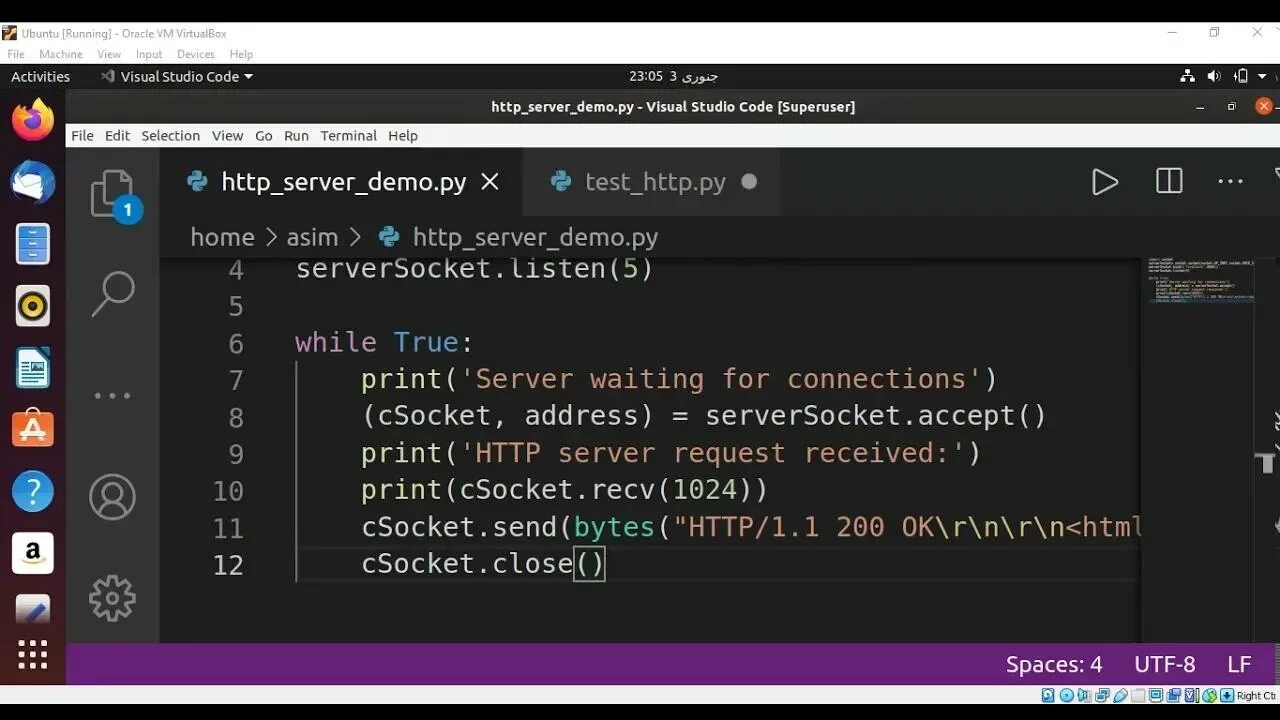
Task: Click LF to change end-of-line sequence
Action: coord(1238,664)
